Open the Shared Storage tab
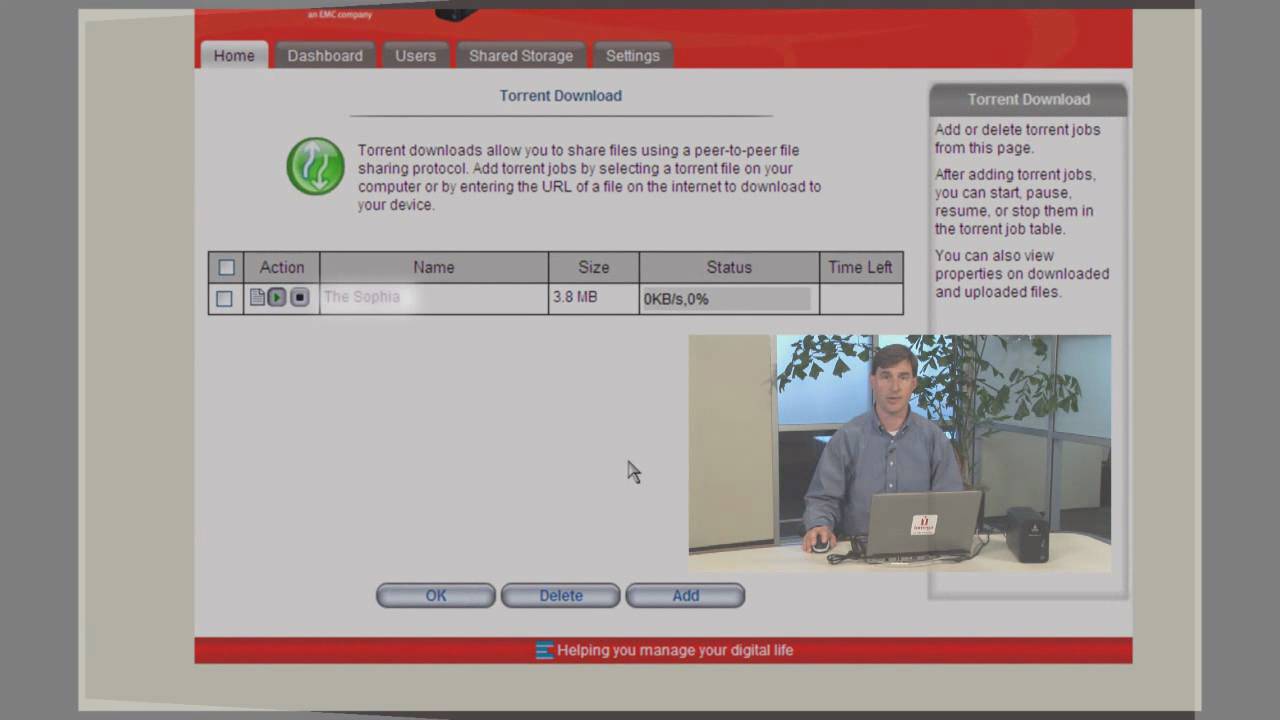 pos(521,55)
